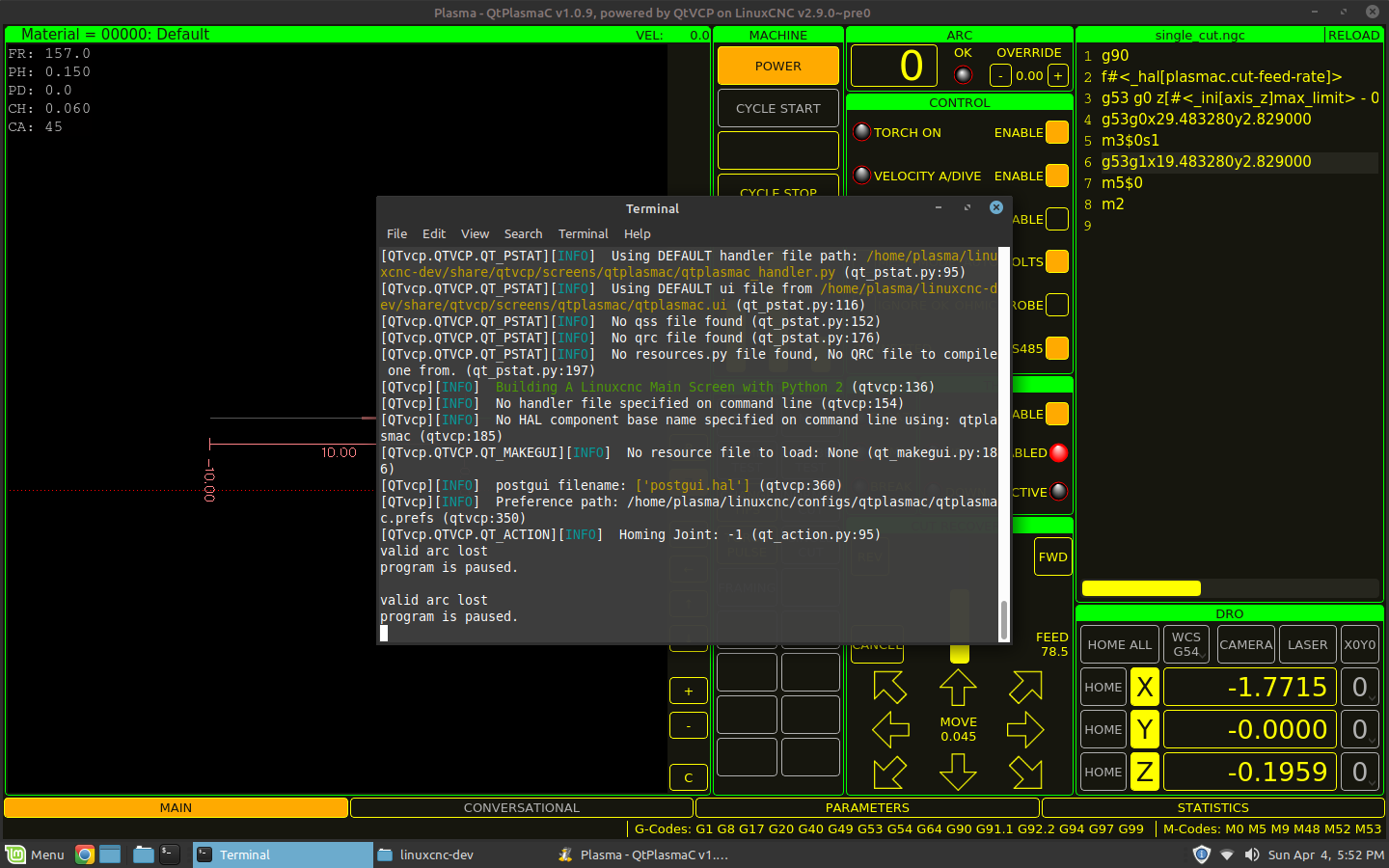Open the Terminal window File menu
This screenshot has width=1389, height=868.
[396, 233]
